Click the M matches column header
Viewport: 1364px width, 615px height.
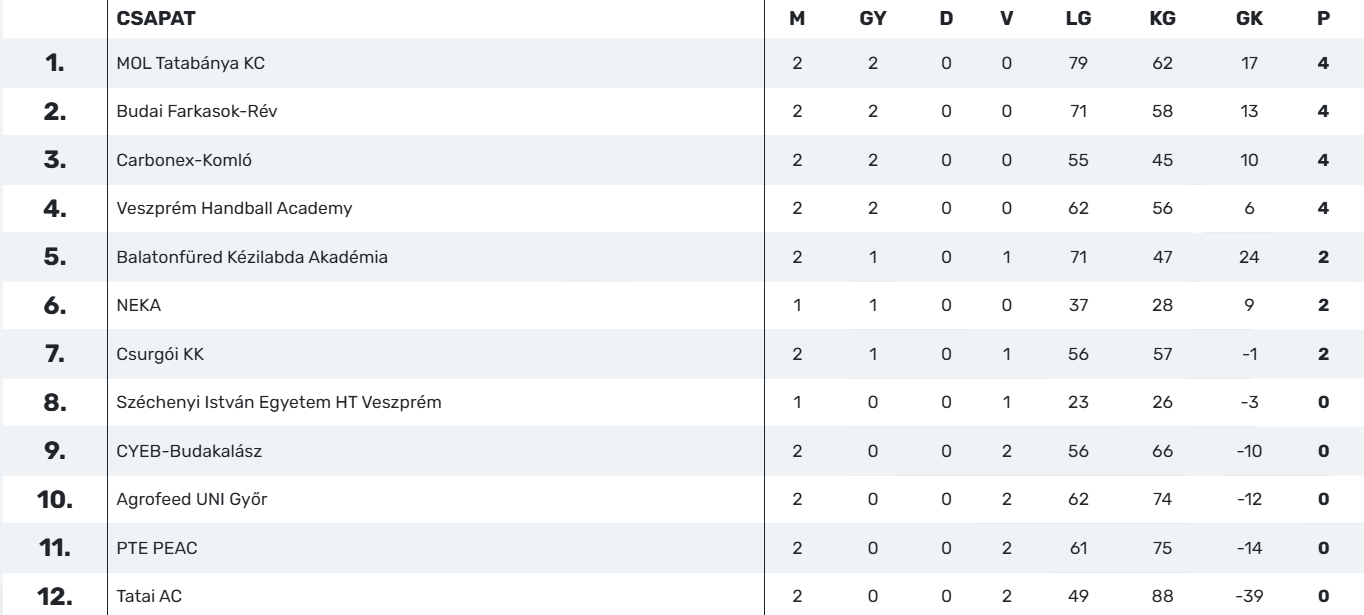(x=797, y=19)
